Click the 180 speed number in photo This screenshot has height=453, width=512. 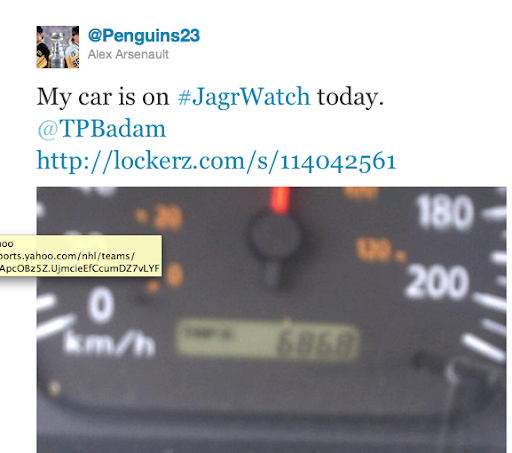click(x=445, y=214)
